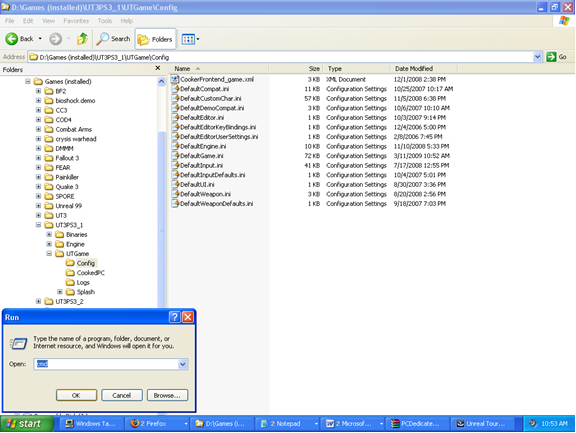Open the View menu
This screenshot has height=433, width=576.
tap(48, 21)
